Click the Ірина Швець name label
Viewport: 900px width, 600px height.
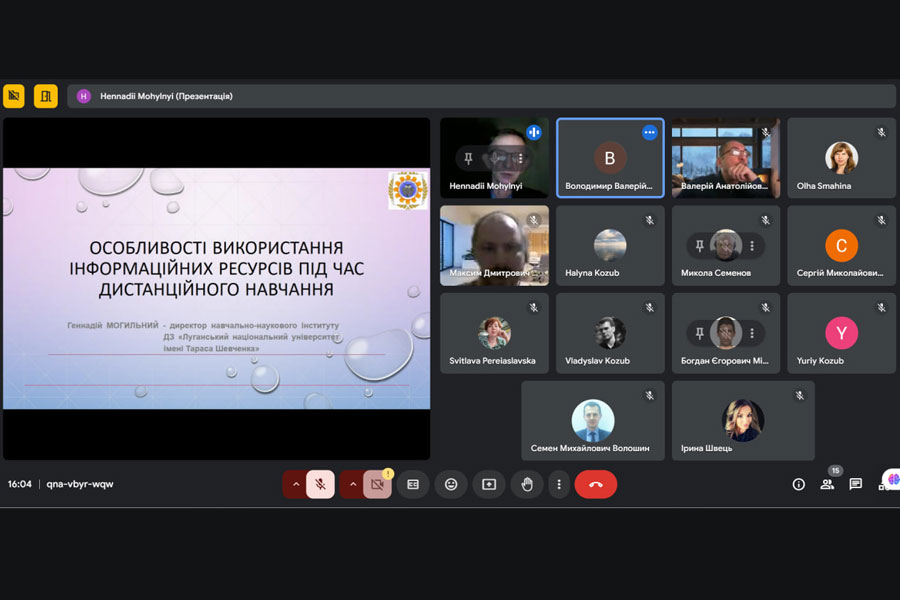tap(707, 448)
